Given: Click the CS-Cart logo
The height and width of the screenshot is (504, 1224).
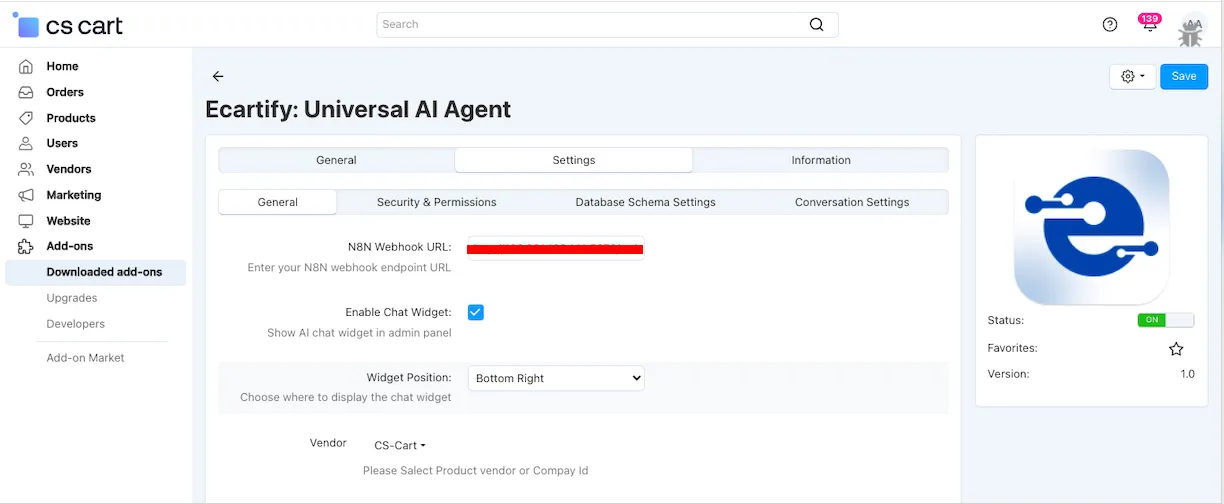Looking at the screenshot, I should [68, 26].
